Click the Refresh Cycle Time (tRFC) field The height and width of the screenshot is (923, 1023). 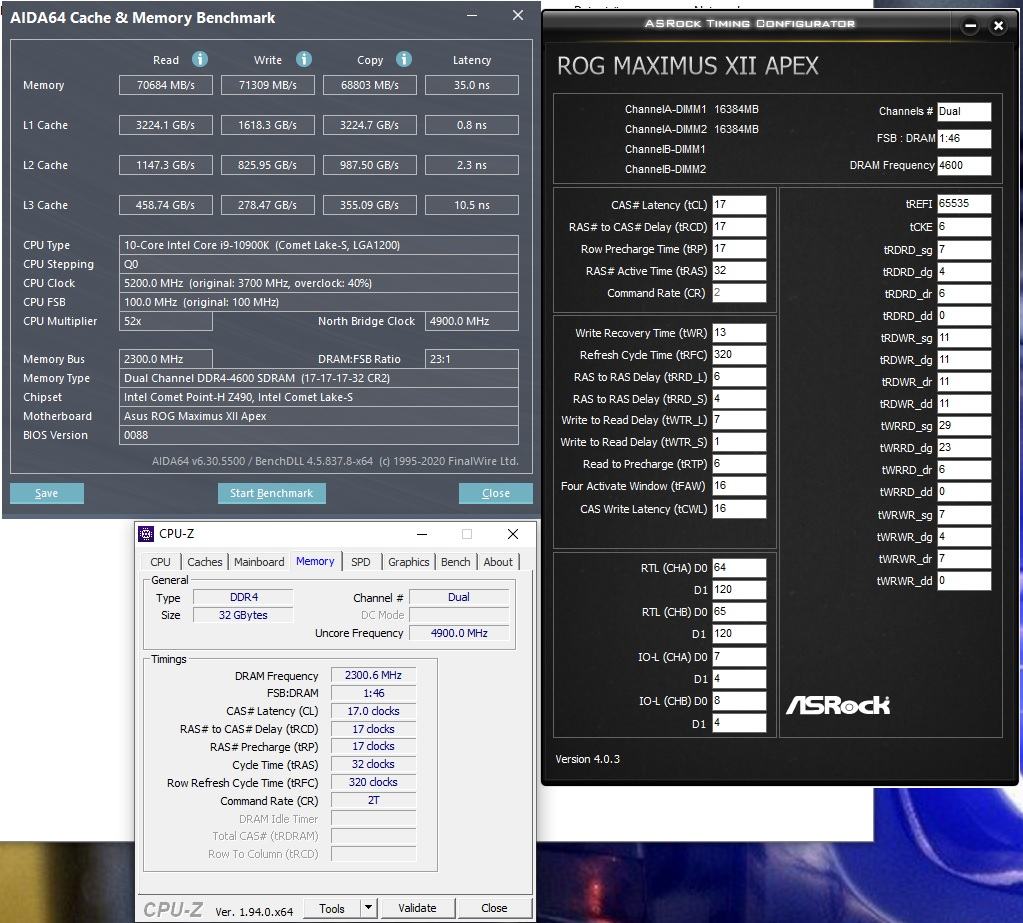click(739, 355)
